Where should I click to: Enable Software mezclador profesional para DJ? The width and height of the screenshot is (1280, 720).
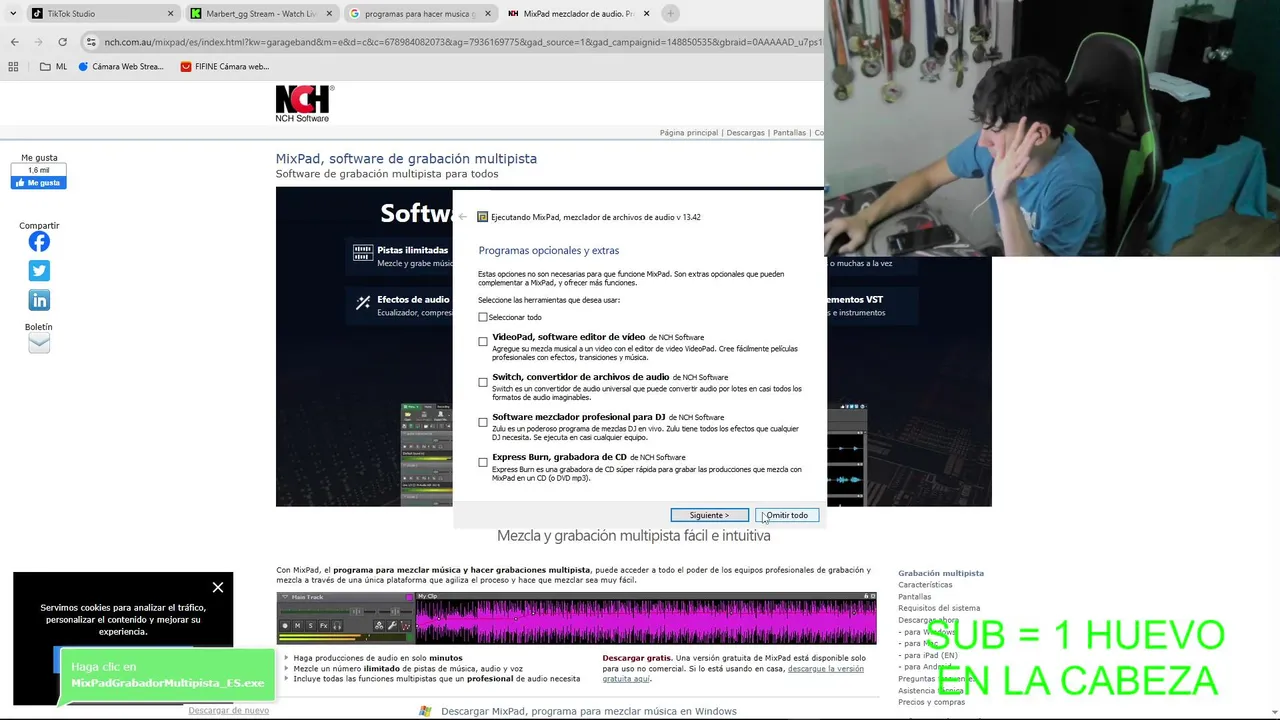pos(483,422)
